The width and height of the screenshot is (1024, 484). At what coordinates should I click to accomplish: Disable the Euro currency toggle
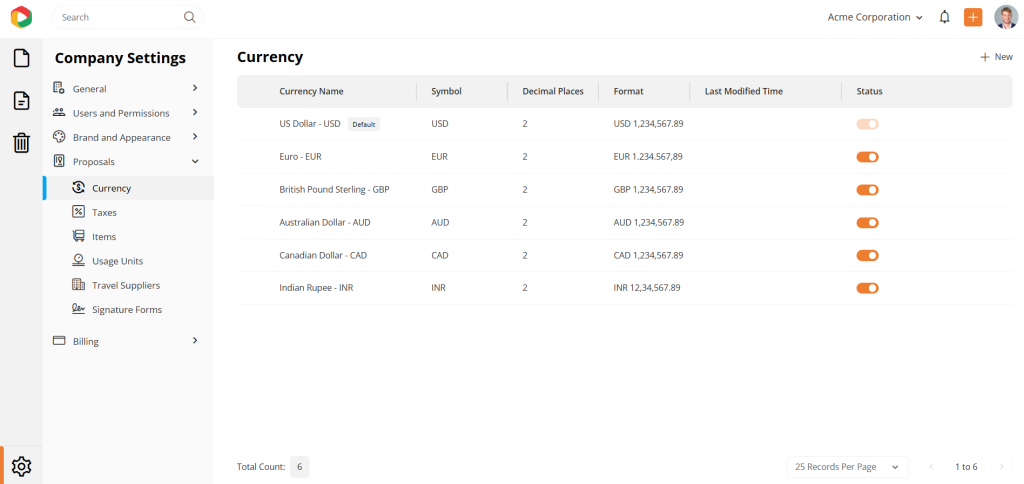pyautogui.click(x=867, y=157)
